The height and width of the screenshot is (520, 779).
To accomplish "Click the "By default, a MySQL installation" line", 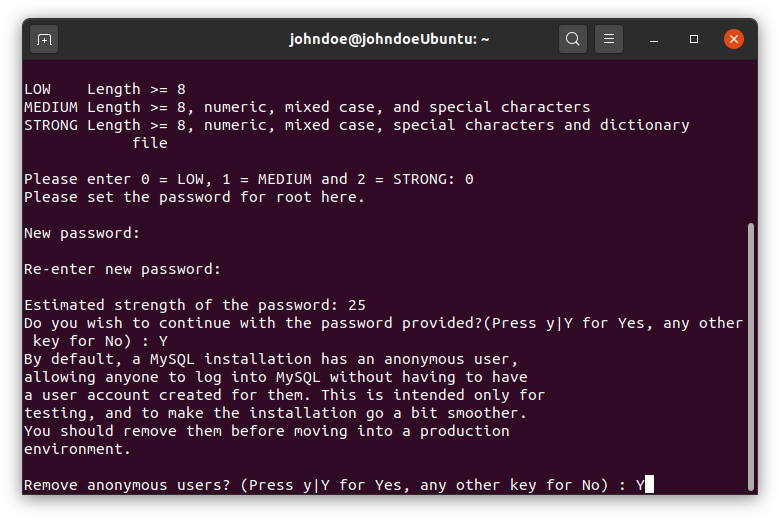I will click(x=271, y=359).
